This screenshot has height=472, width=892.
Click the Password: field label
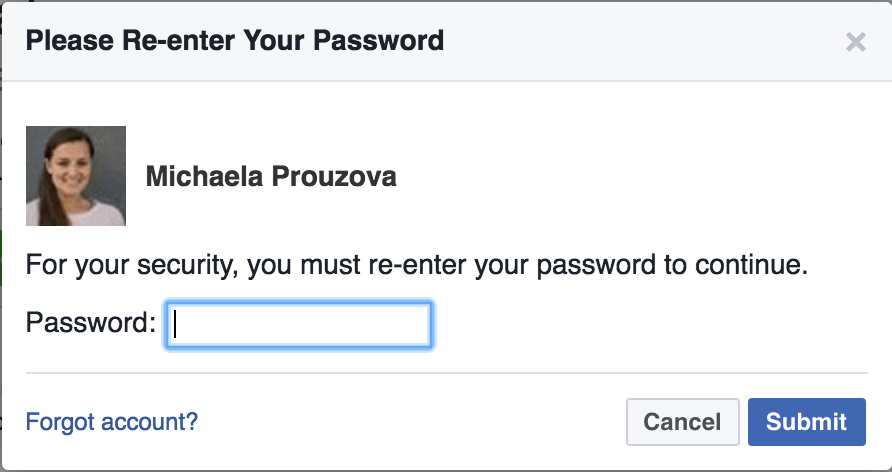click(91, 324)
